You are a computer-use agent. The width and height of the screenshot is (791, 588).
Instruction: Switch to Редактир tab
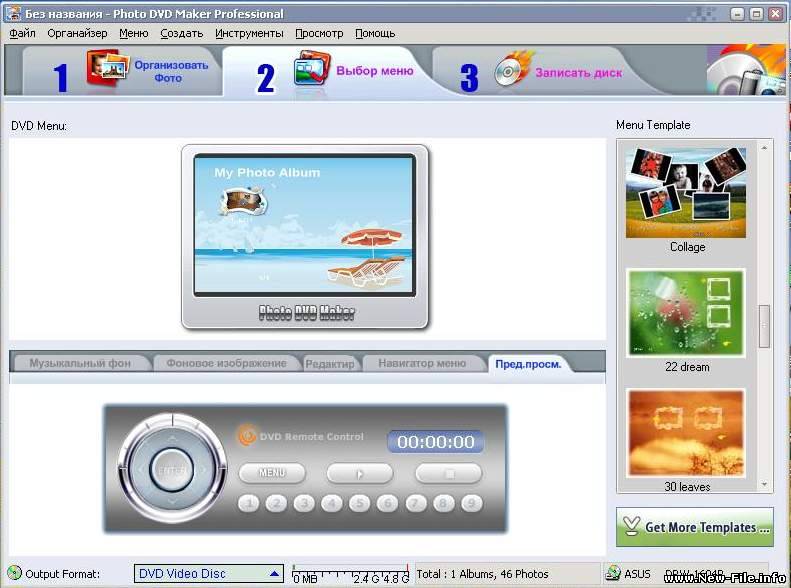330,364
